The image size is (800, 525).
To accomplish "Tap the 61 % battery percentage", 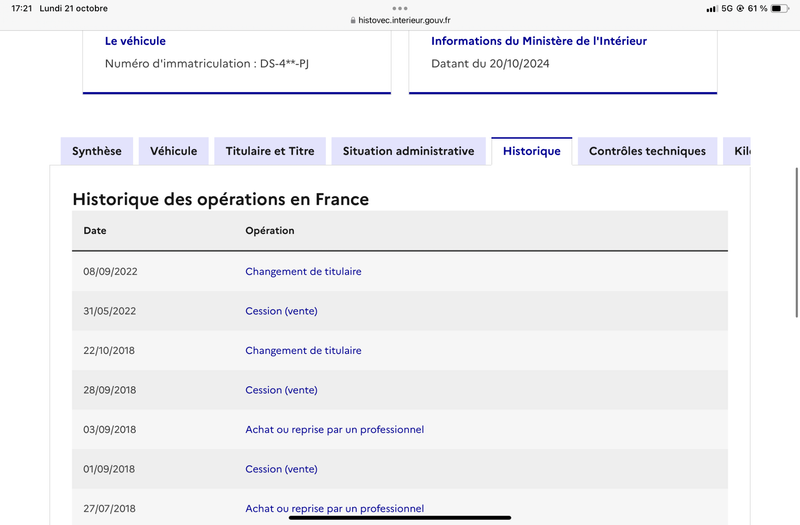I will click(757, 8).
